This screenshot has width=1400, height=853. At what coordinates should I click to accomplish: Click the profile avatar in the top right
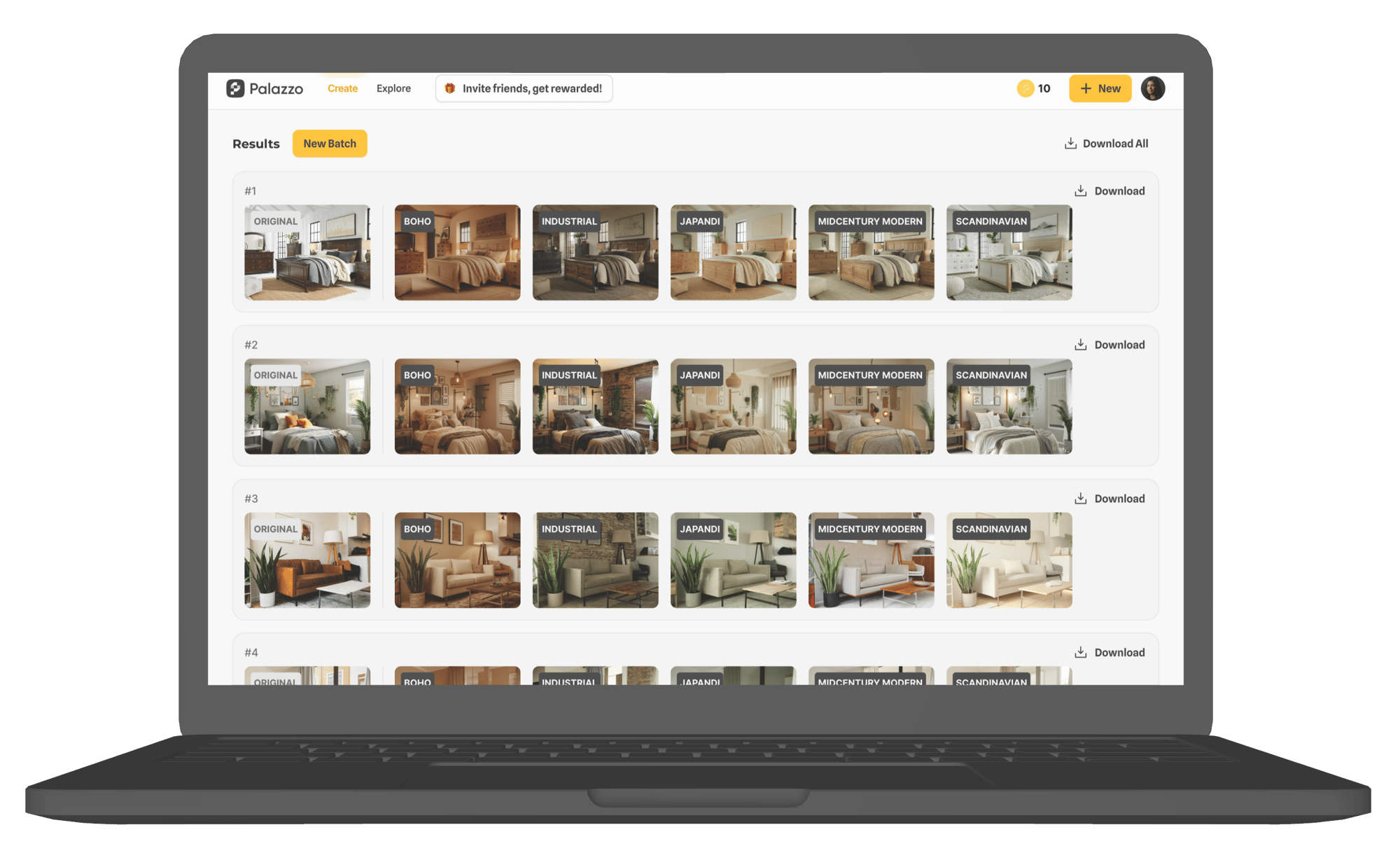click(x=1152, y=88)
